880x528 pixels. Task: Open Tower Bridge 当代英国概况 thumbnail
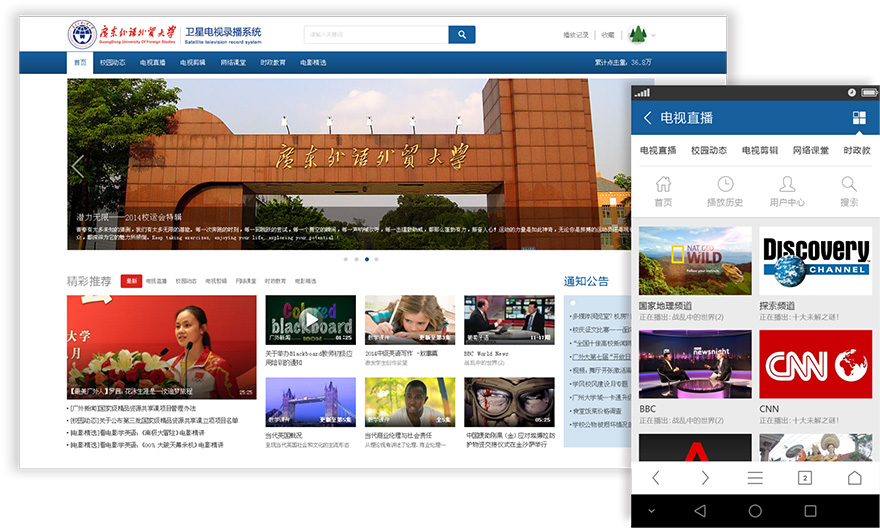click(x=310, y=402)
